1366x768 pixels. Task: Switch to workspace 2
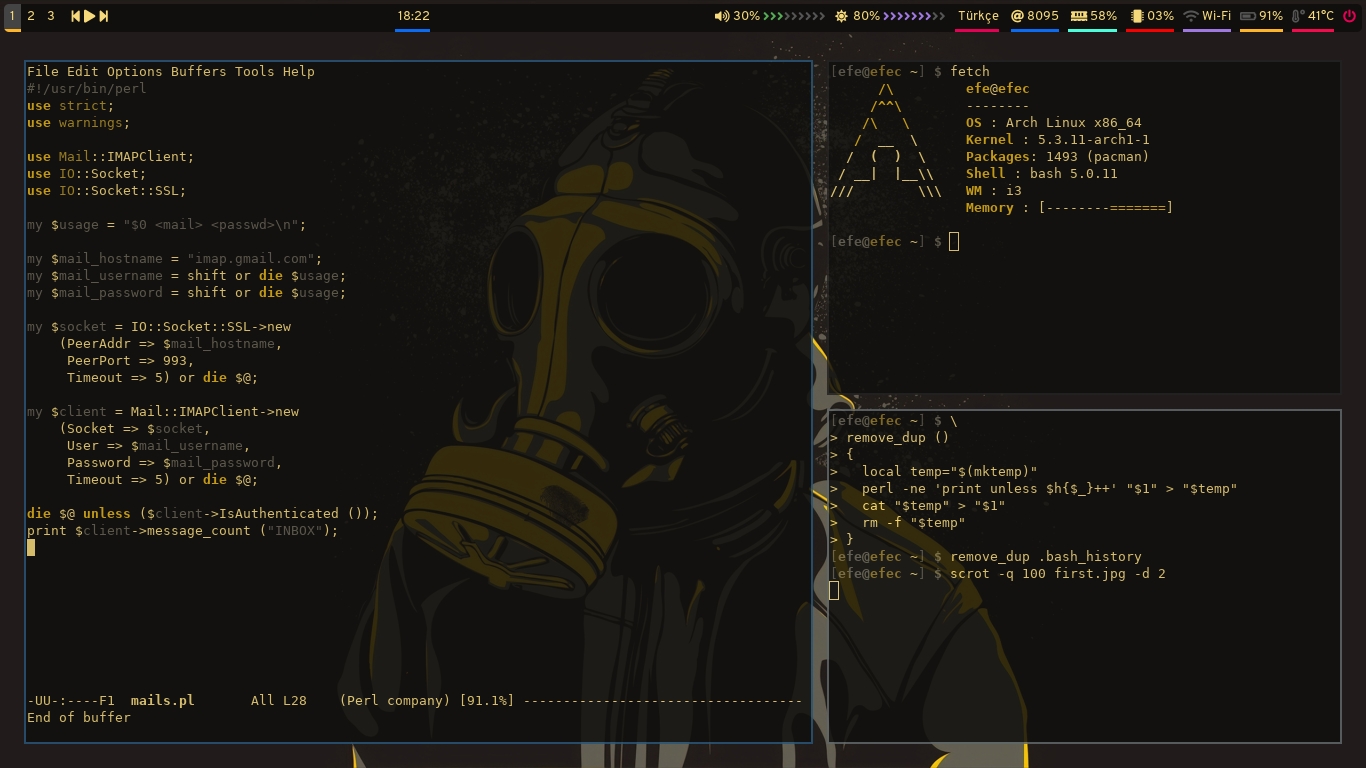click(31, 16)
